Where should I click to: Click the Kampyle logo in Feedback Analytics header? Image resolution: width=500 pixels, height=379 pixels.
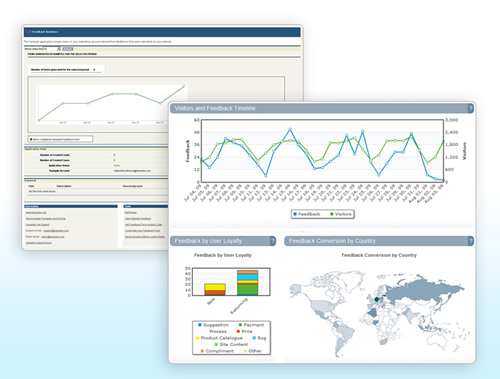coord(28,32)
